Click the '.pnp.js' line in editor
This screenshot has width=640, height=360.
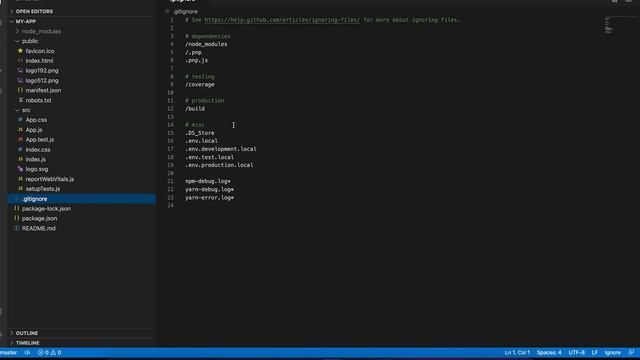pos(196,60)
